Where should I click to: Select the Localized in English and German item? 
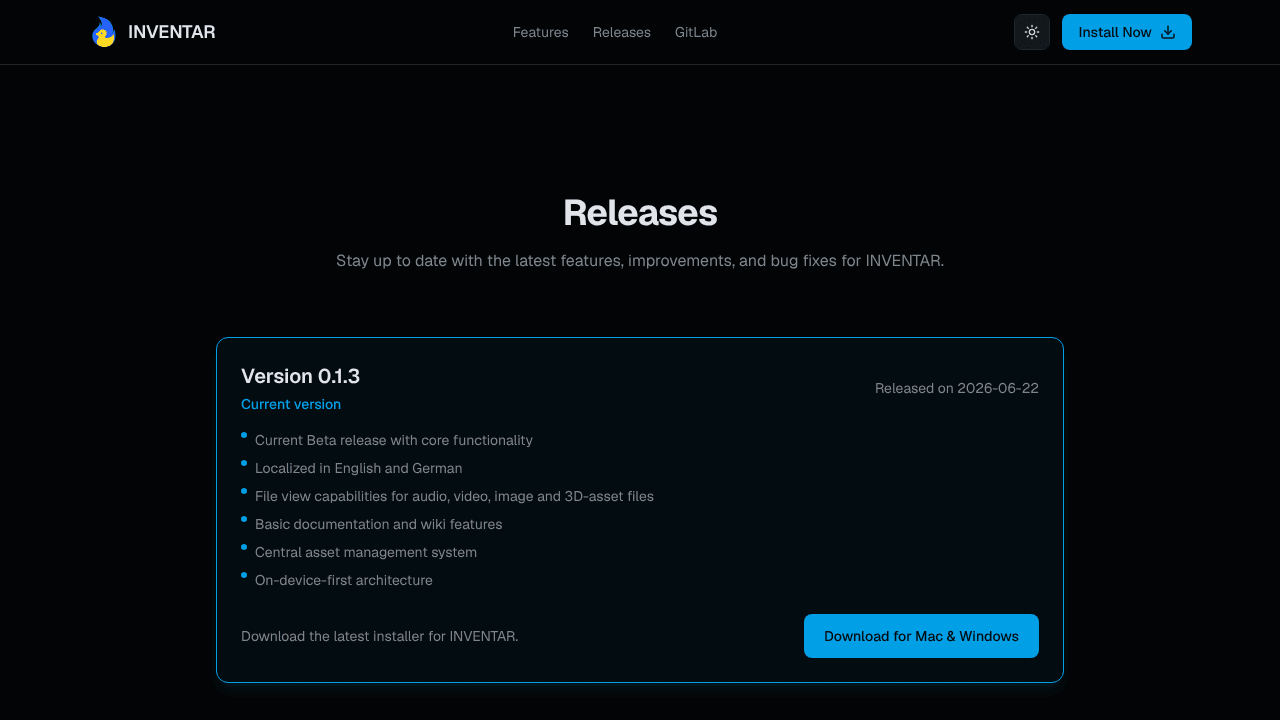(359, 468)
